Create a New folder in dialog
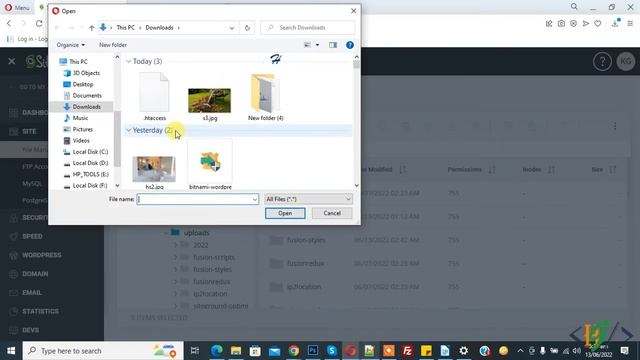Screen dimensions: 640x360 pyautogui.click(x=113, y=45)
